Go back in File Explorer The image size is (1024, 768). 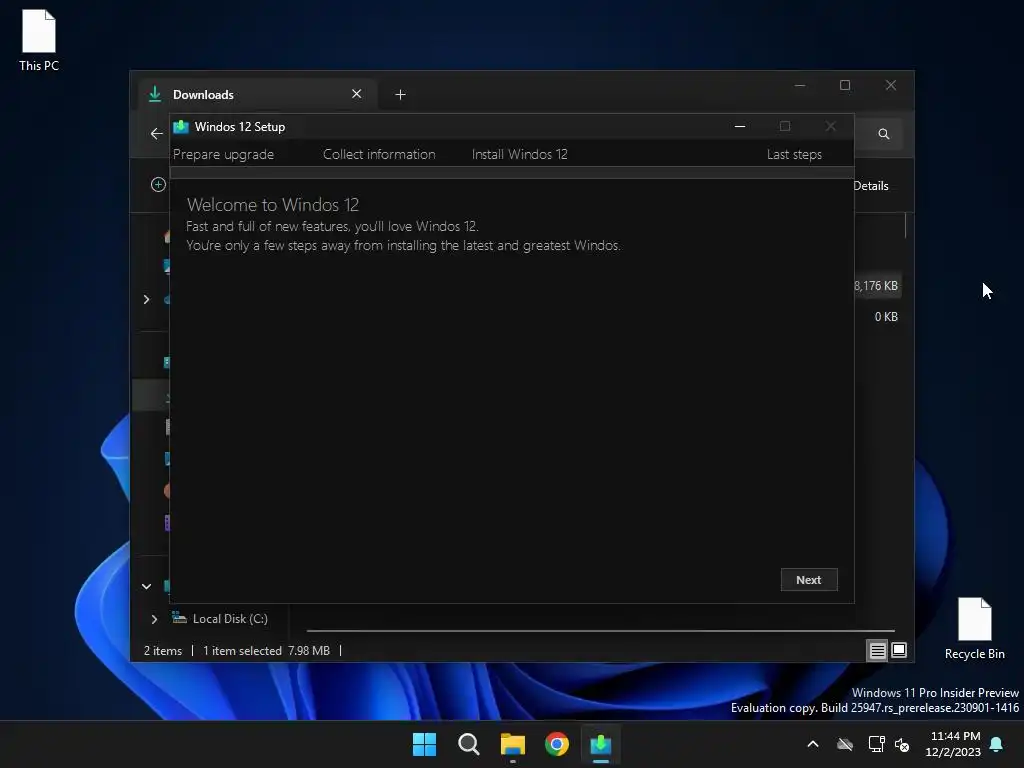coord(157,134)
